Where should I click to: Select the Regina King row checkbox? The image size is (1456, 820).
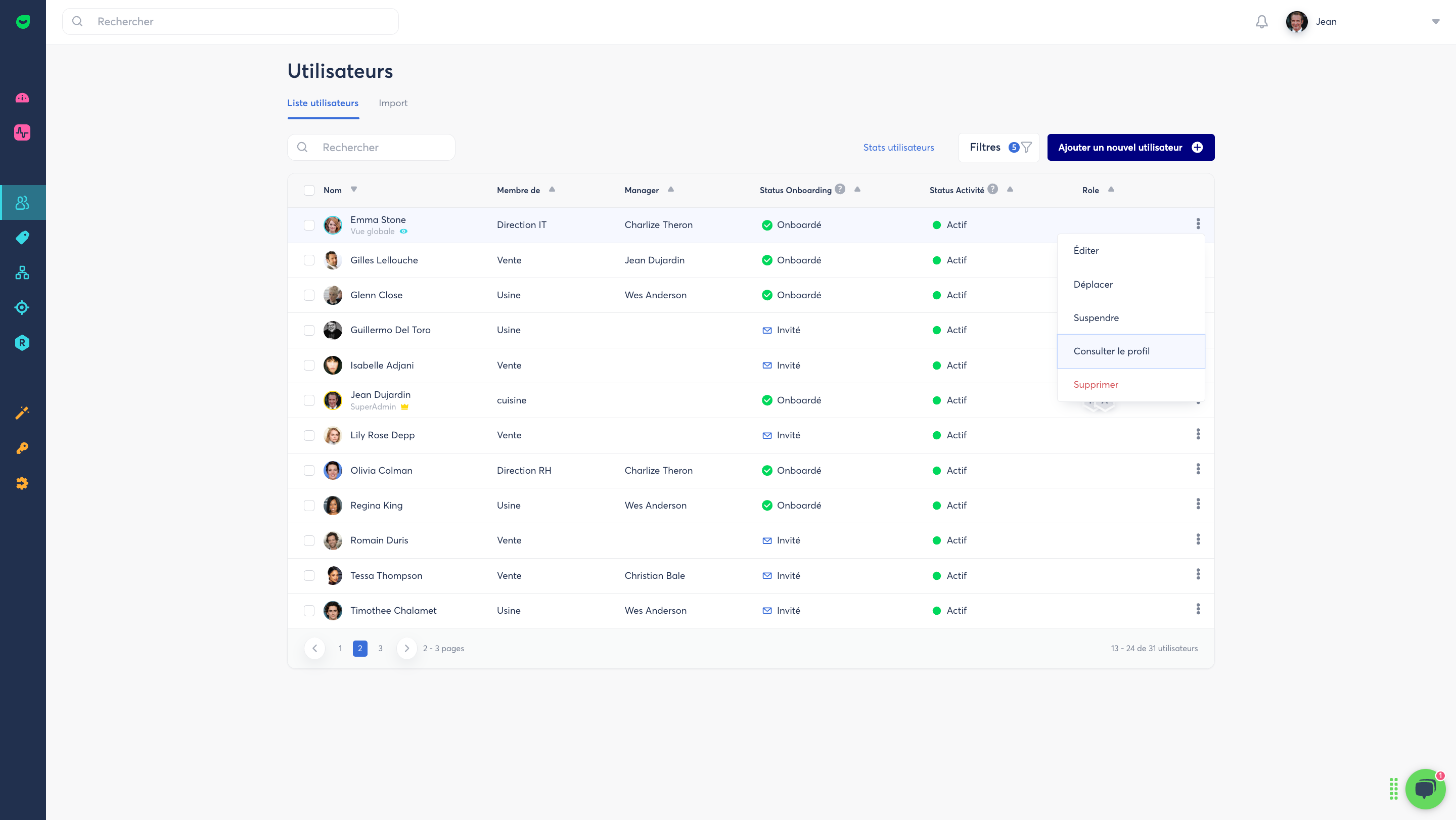point(309,505)
